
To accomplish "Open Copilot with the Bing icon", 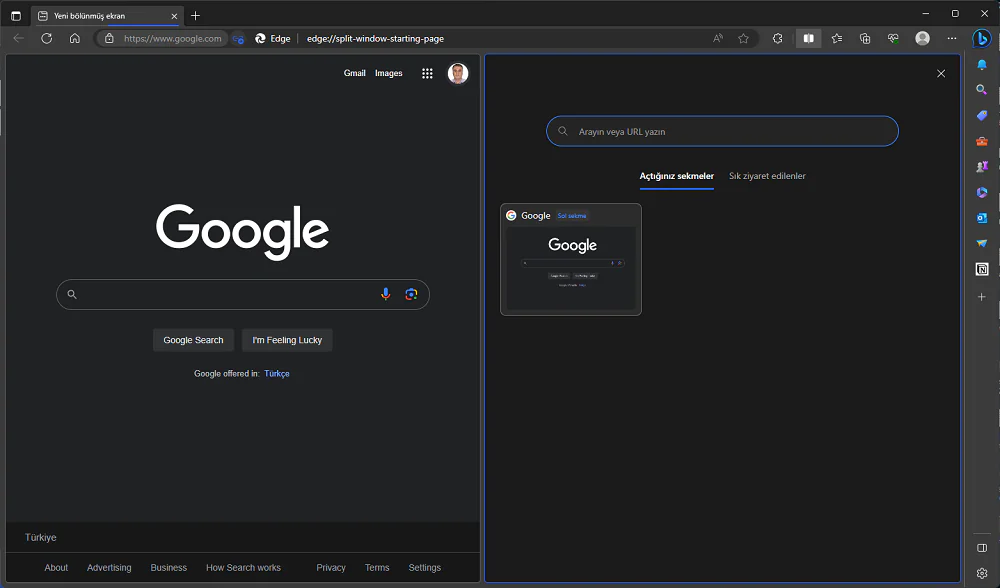I will 982,38.
